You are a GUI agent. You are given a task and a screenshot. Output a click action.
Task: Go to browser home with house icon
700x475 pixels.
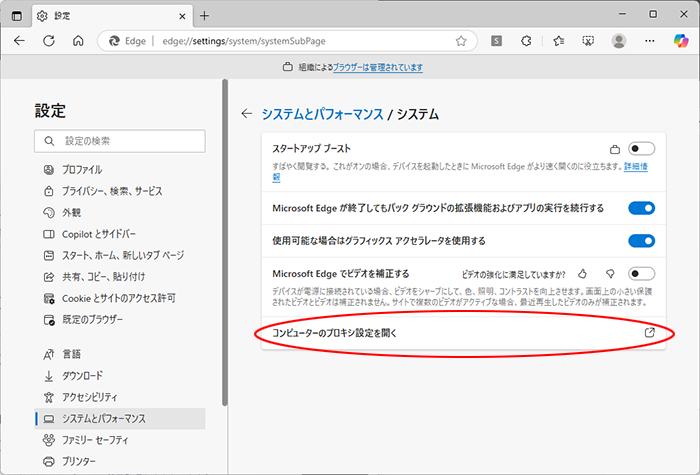(78, 41)
